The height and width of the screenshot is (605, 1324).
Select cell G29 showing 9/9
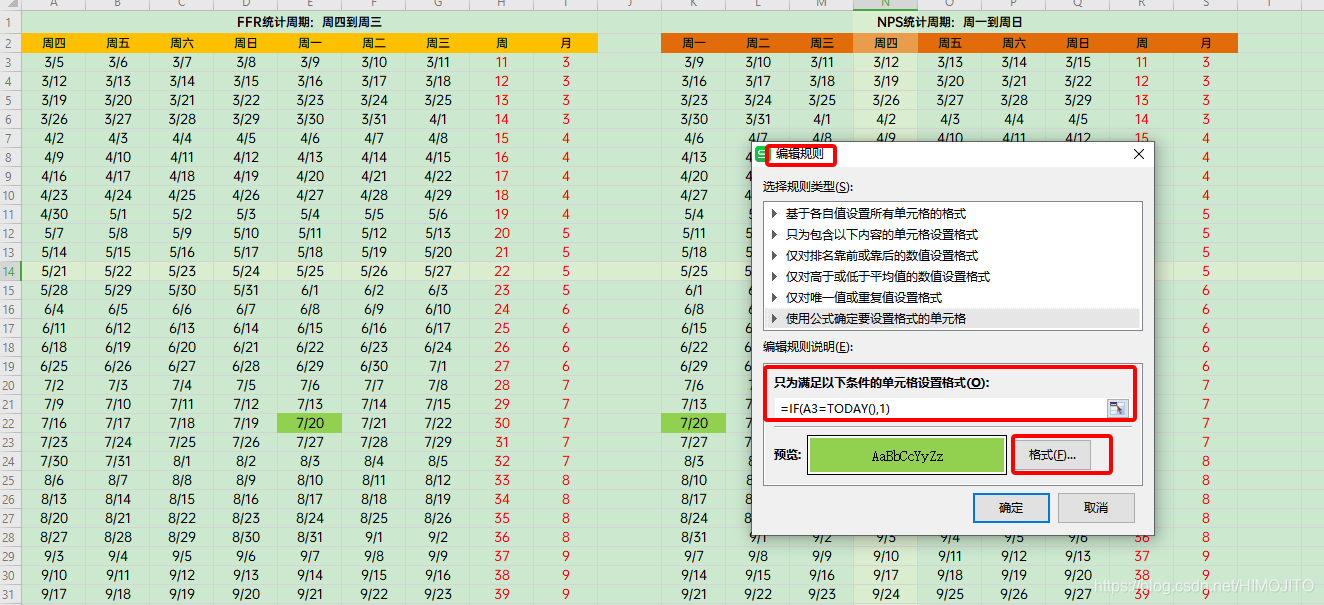[x=438, y=556]
